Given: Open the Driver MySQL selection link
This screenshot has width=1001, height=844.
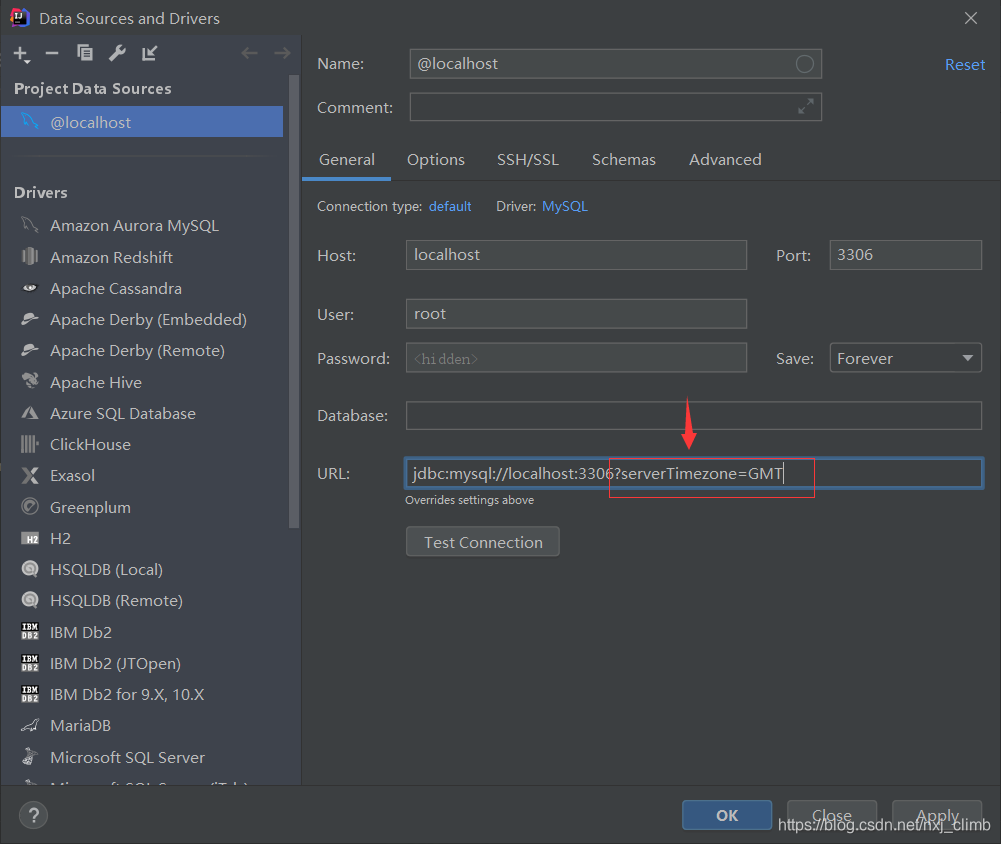Looking at the screenshot, I should coord(564,206).
